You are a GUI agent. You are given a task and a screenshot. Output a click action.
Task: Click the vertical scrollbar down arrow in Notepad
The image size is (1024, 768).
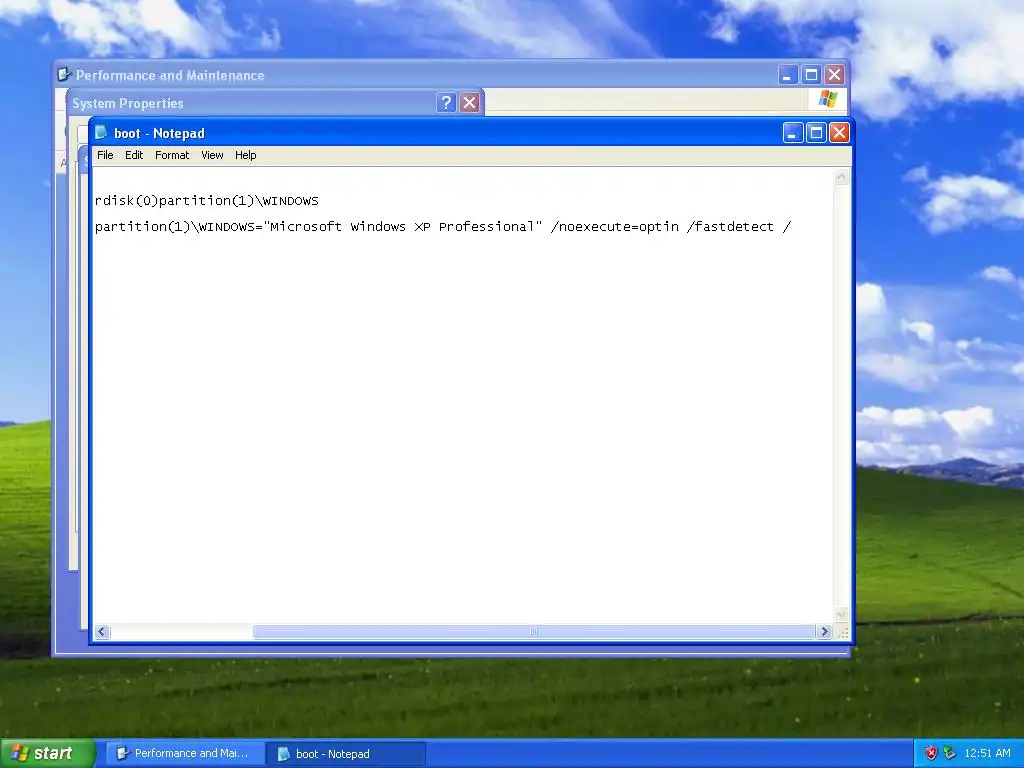pyautogui.click(x=842, y=615)
